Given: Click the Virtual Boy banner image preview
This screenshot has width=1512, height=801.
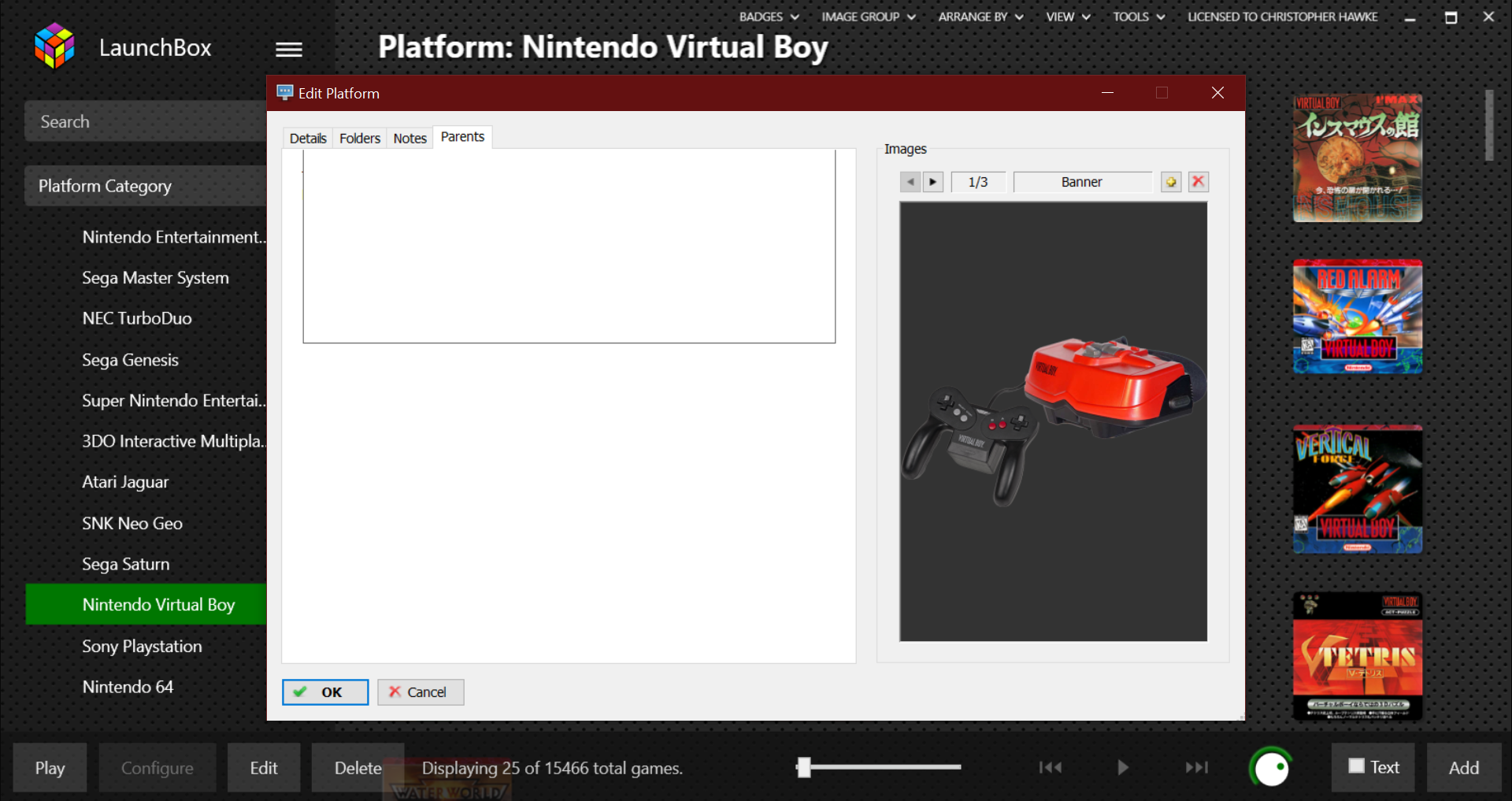Looking at the screenshot, I should click(1054, 421).
